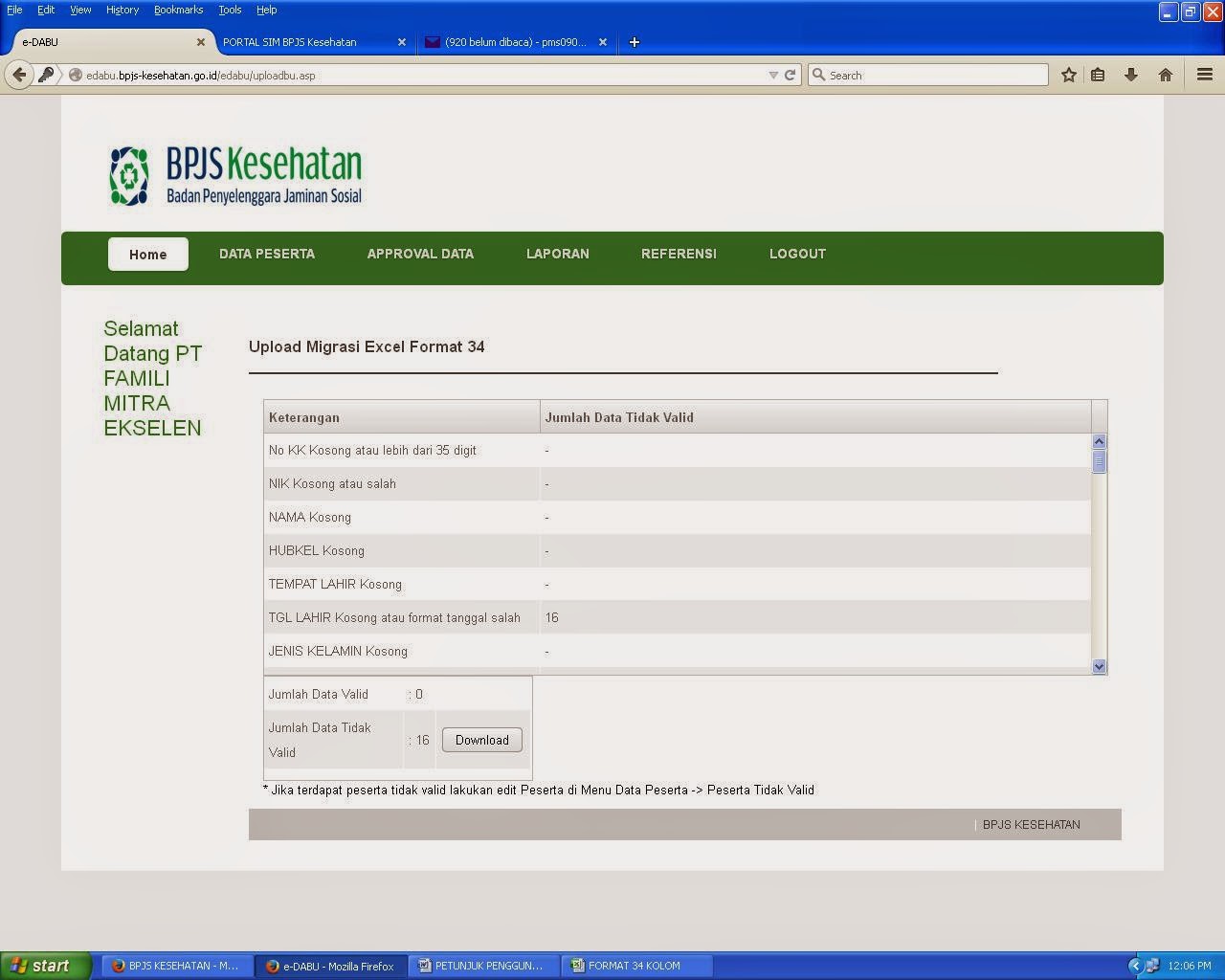1225x980 pixels.
Task: Open FORMAT 34 KOLOM taskbar window
Action: click(x=637, y=966)
